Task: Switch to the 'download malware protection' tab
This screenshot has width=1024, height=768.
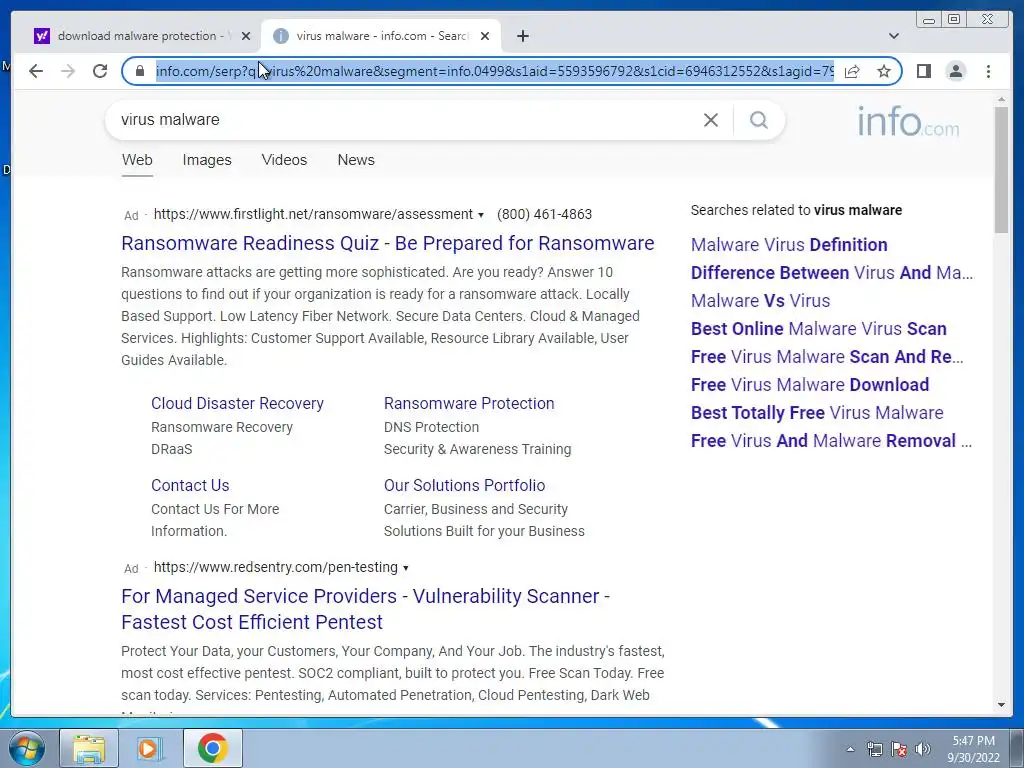Action: click(136, 36)
